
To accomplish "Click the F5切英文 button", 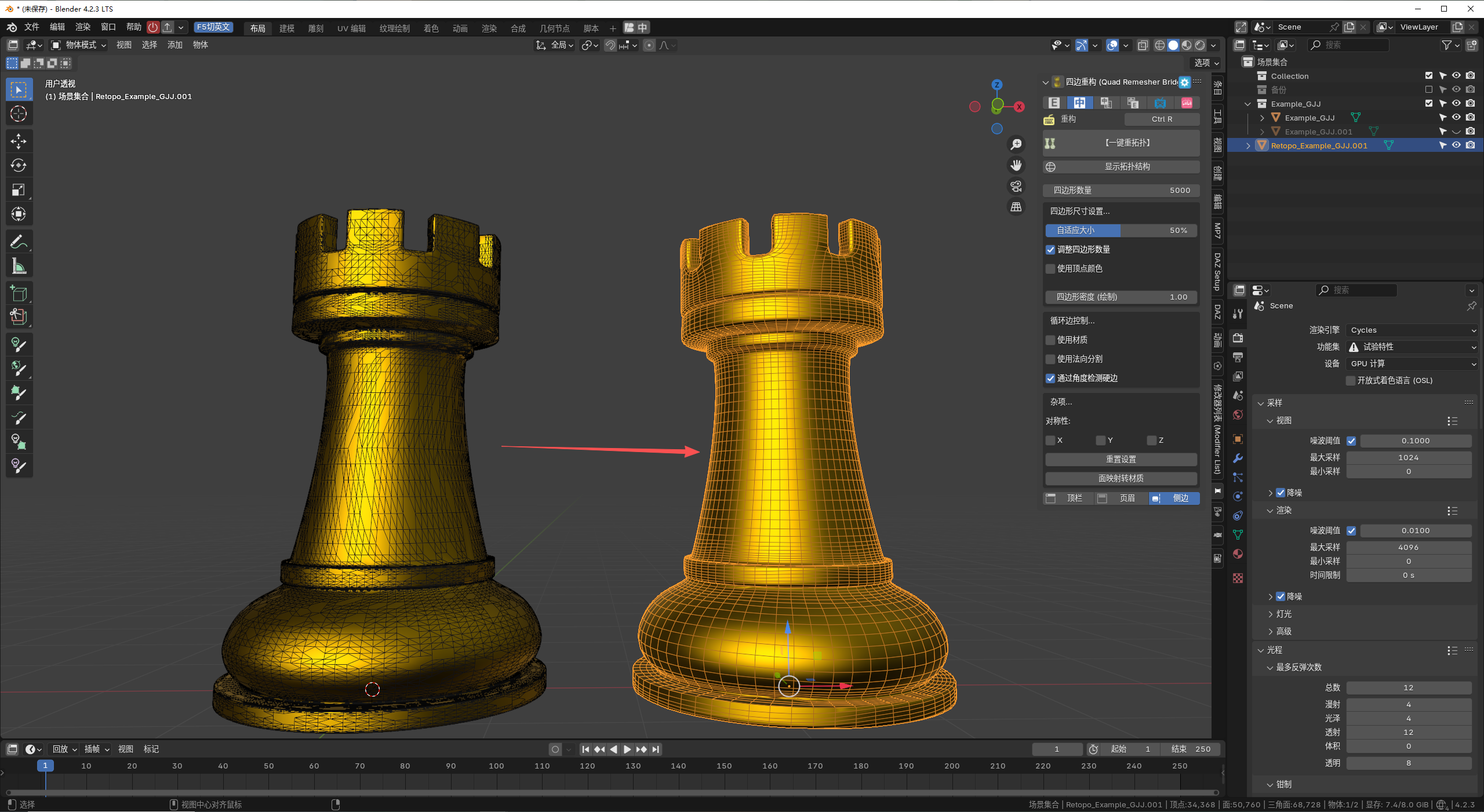I will pyautogui.click(x=213, y=27).
